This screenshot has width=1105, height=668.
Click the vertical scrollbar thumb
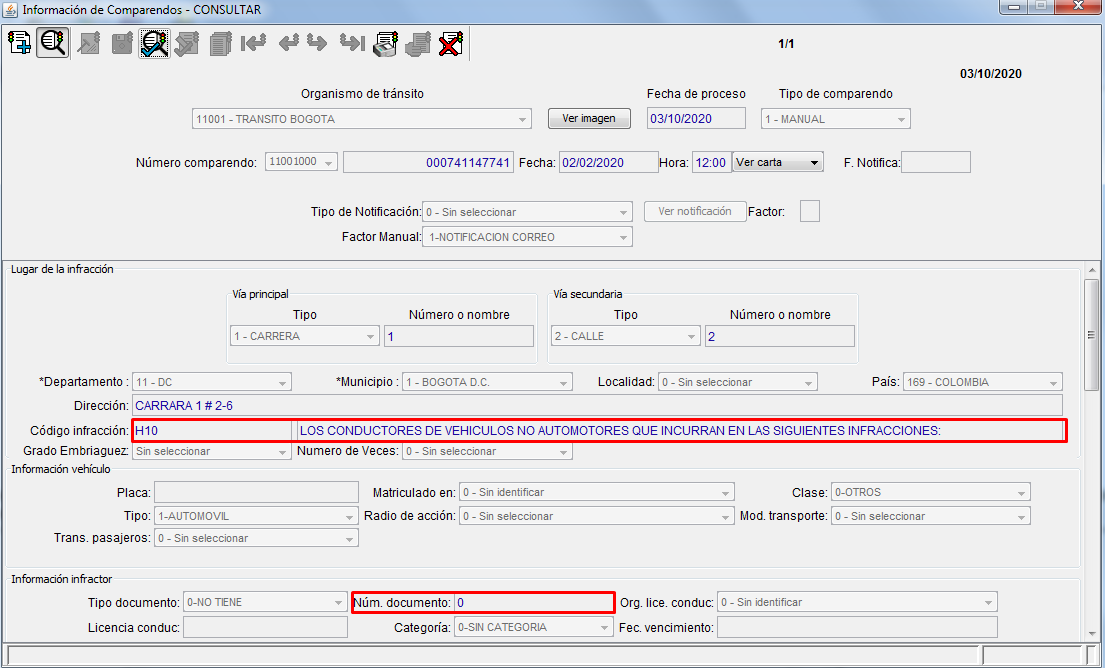coord(1092,335)
